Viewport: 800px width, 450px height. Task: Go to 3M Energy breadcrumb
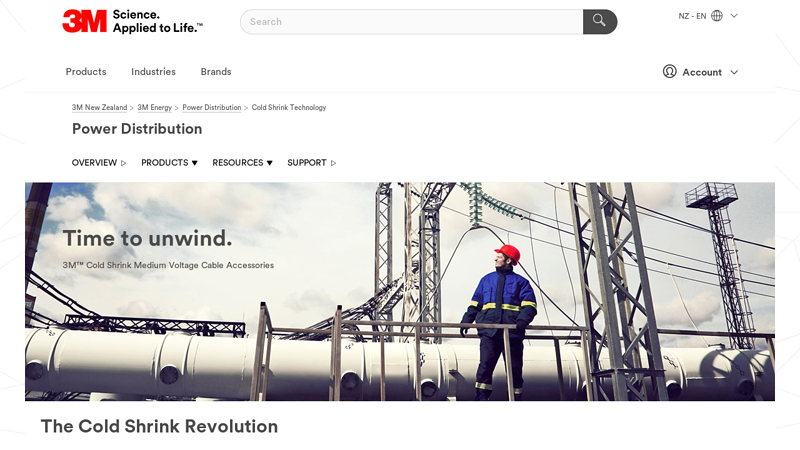coord(154,107)
